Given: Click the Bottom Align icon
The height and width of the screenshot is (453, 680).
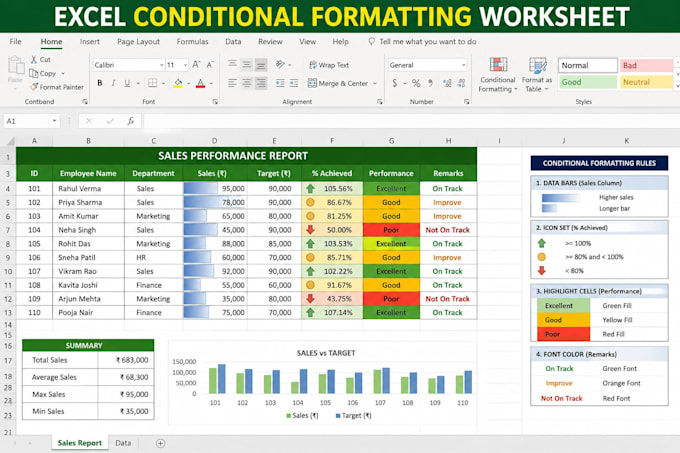Looking at the screenshot, I should tap(261, 65).
